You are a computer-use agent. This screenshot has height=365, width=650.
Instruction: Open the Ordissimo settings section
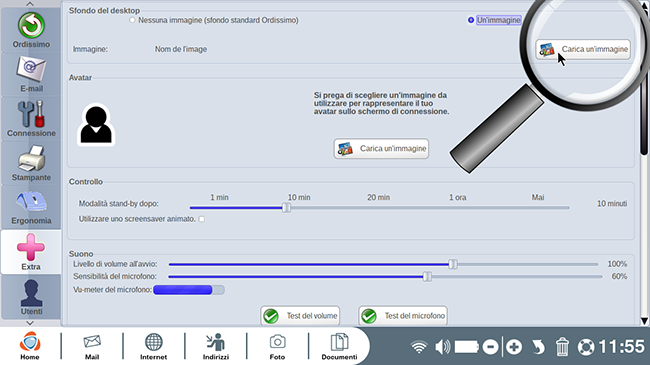(x=31, y=30)
